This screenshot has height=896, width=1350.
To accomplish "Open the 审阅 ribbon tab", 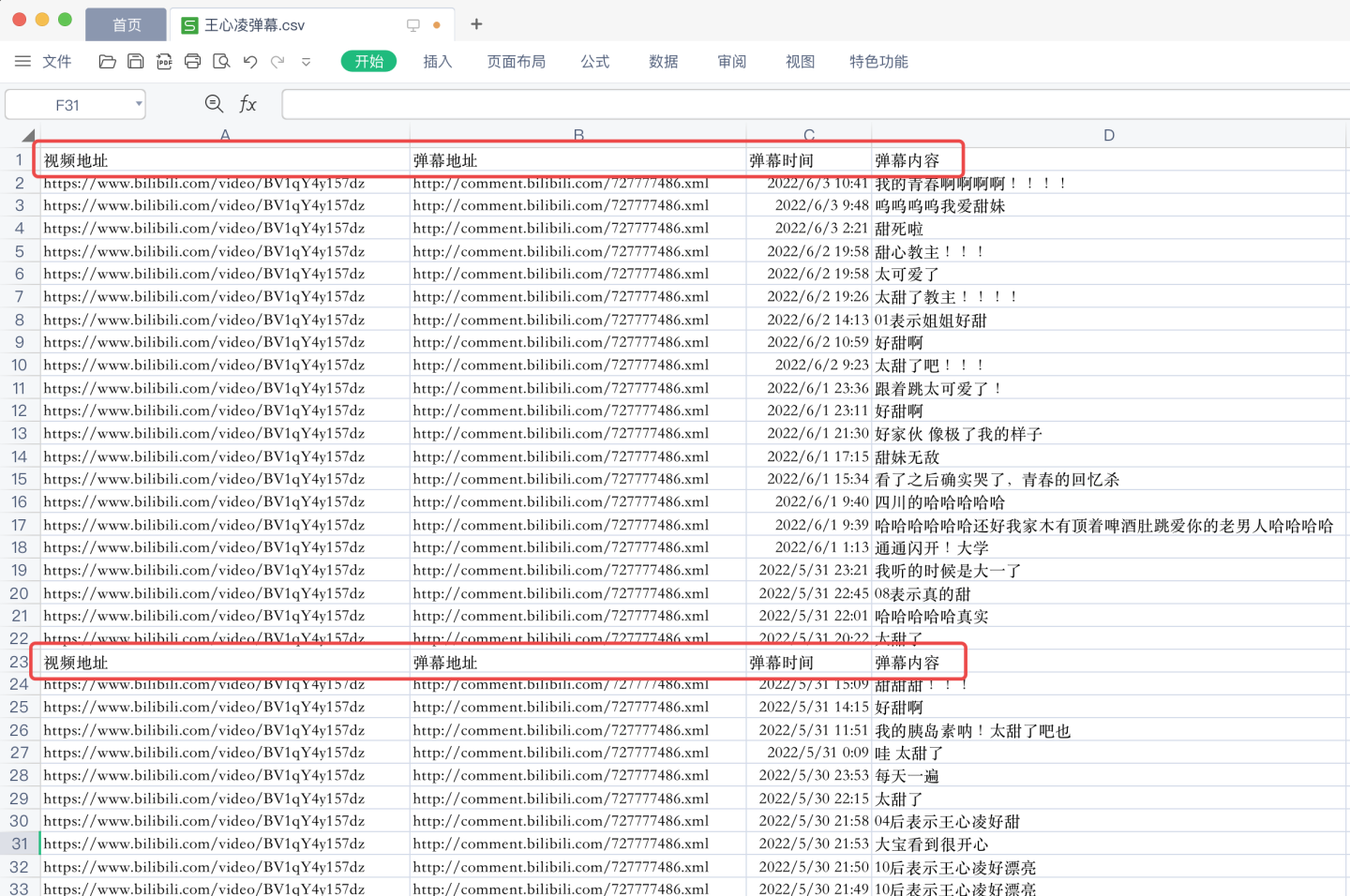I will tap(732, 62).
